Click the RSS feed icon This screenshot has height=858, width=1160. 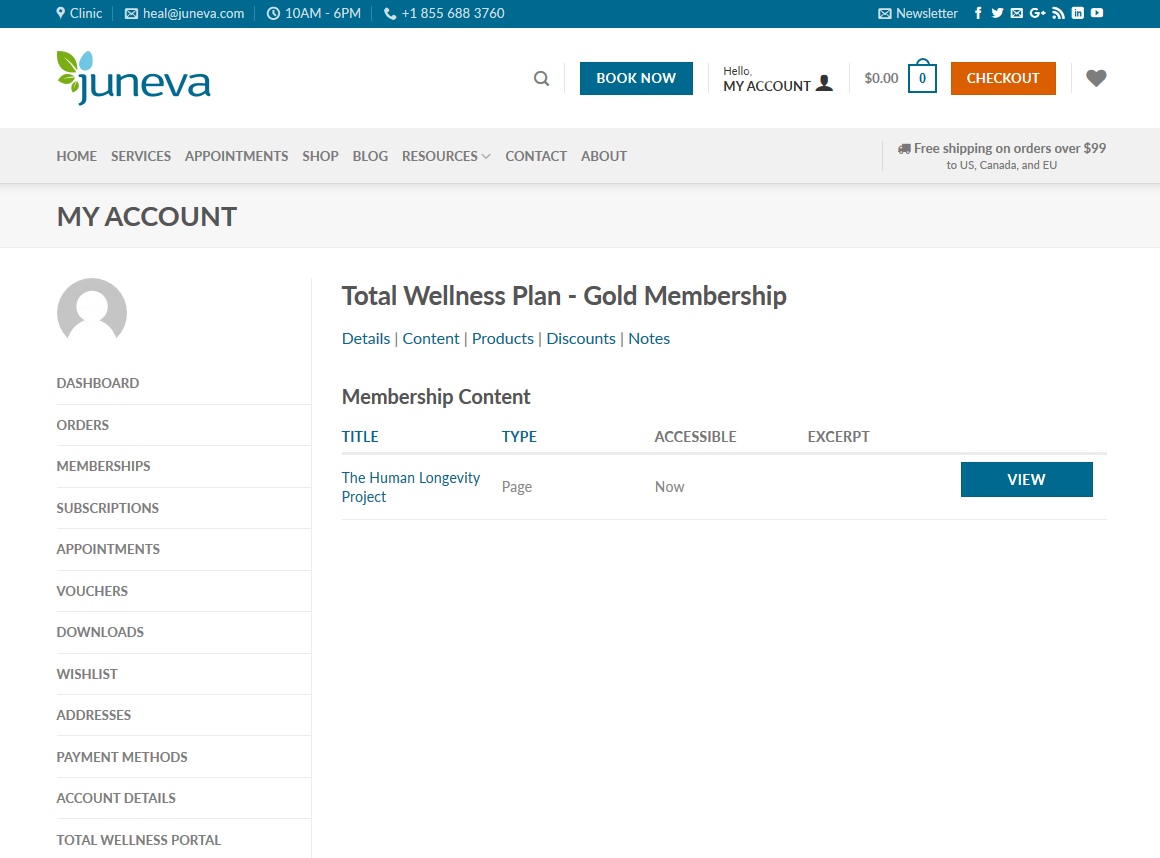[x=1058, y=13]
